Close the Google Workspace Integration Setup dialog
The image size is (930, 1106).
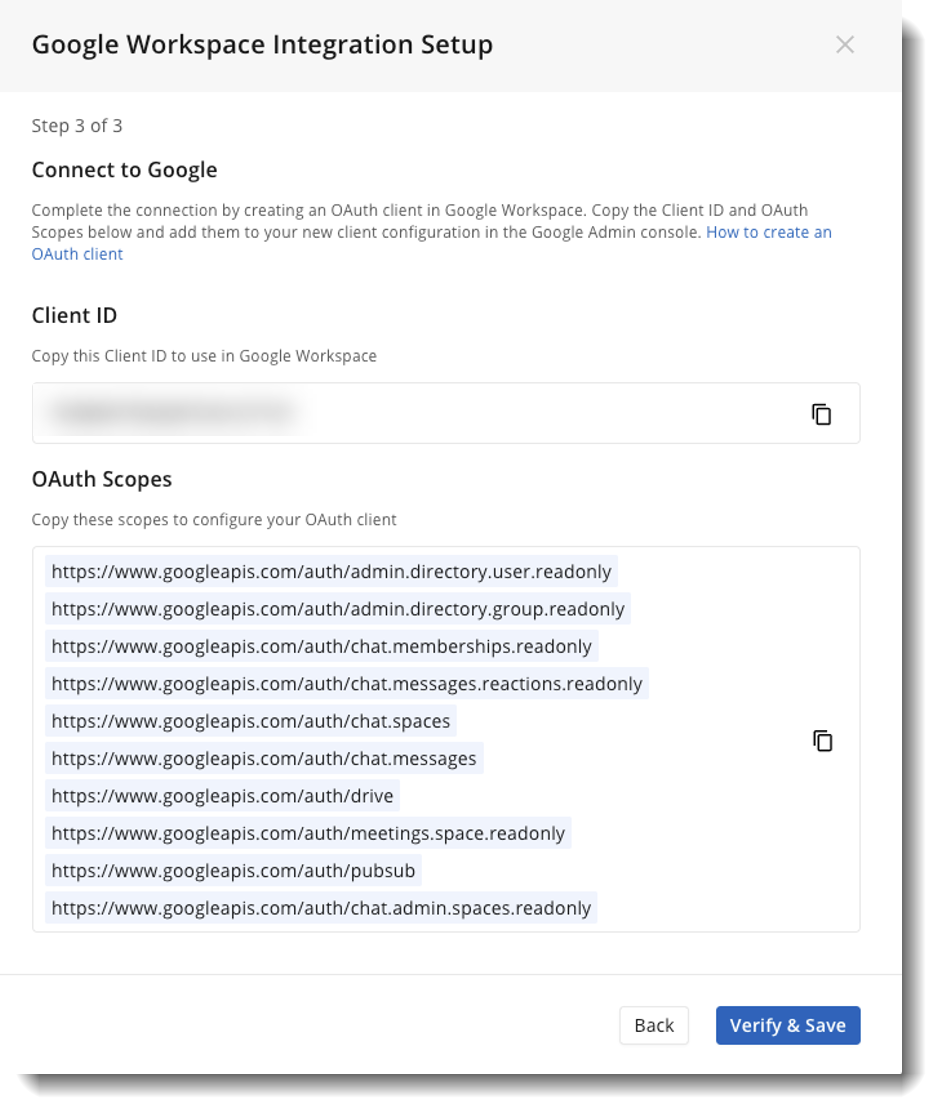[x=845, y=45]
